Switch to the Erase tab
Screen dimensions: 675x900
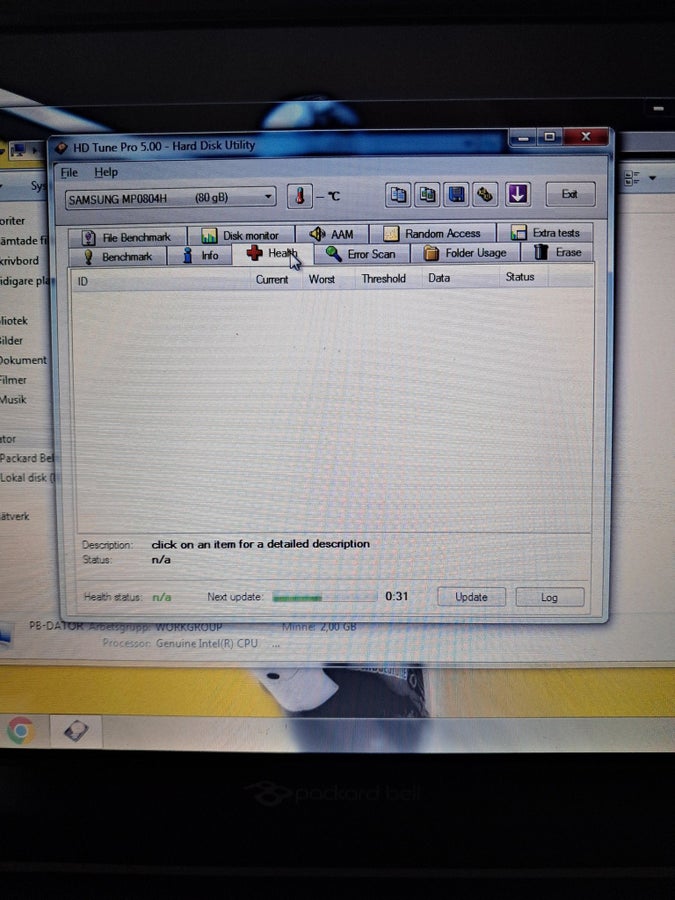coord(557,252)
